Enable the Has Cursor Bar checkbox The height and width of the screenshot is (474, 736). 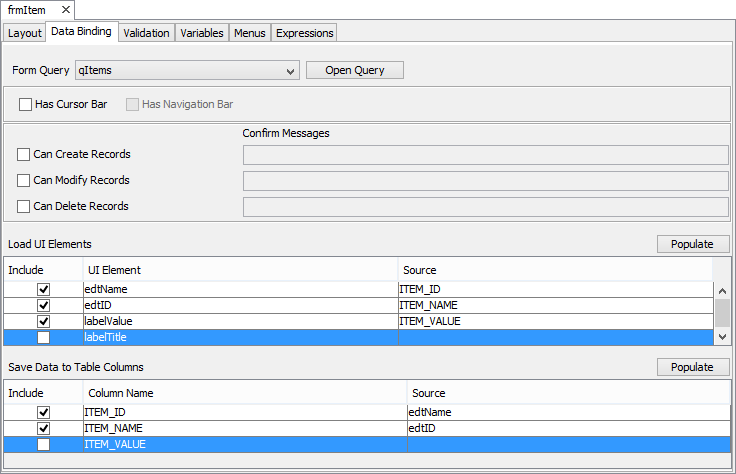[25, 104]
